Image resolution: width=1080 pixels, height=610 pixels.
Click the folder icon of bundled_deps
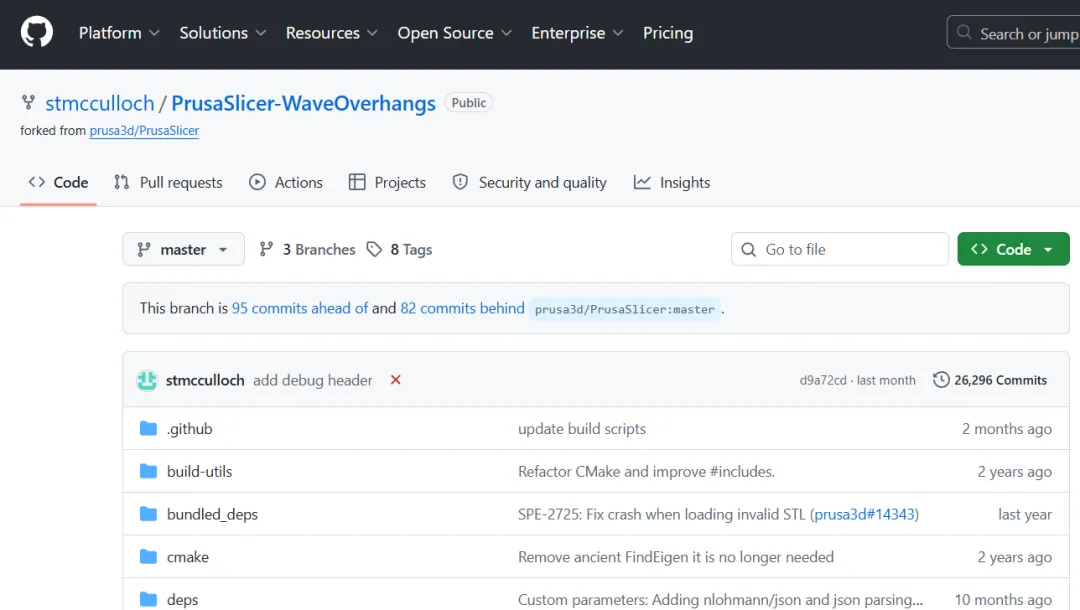(x=148, y=514)
